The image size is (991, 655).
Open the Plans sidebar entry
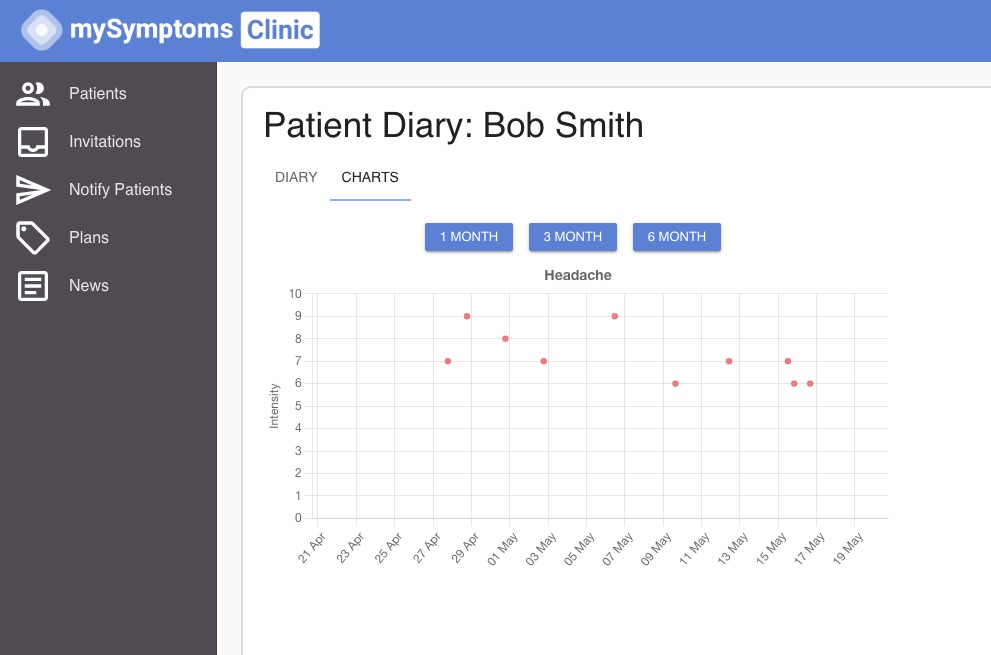89,238
